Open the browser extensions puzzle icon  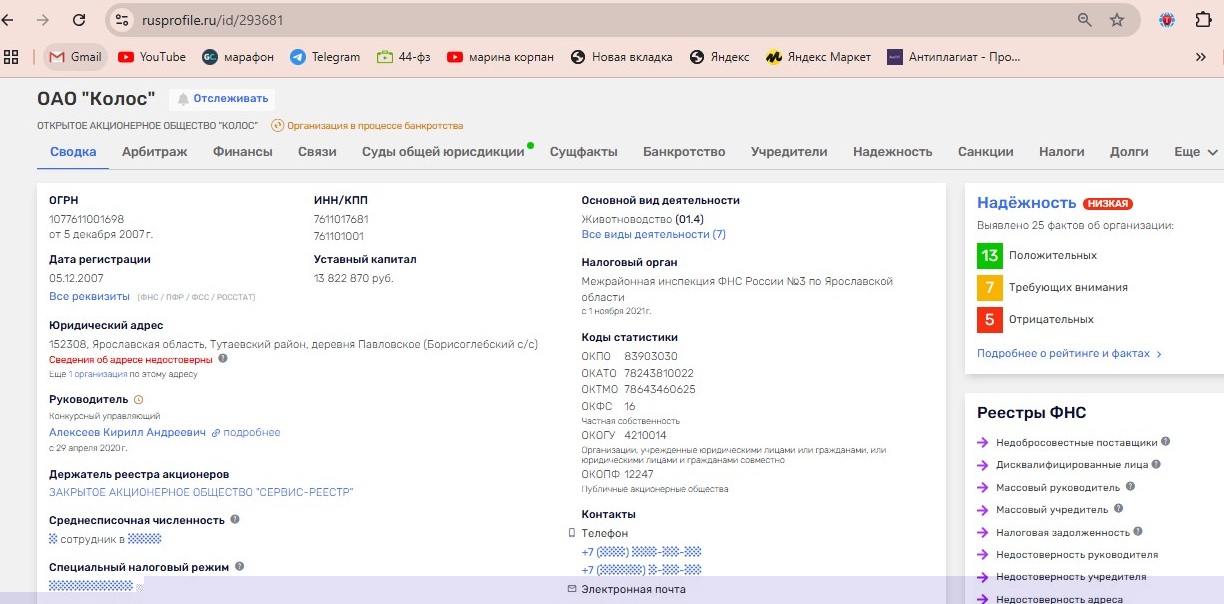1203,20
